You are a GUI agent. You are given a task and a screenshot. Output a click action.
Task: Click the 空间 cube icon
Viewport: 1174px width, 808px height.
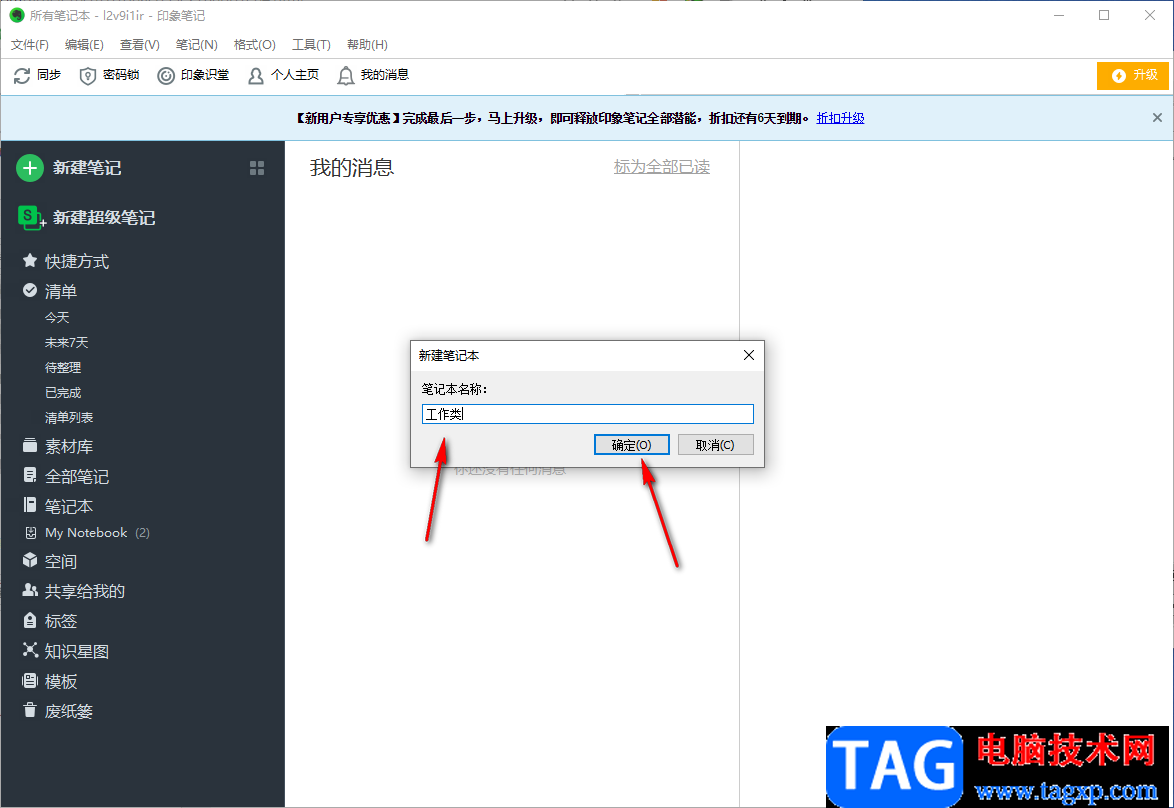tap(30, 560)
